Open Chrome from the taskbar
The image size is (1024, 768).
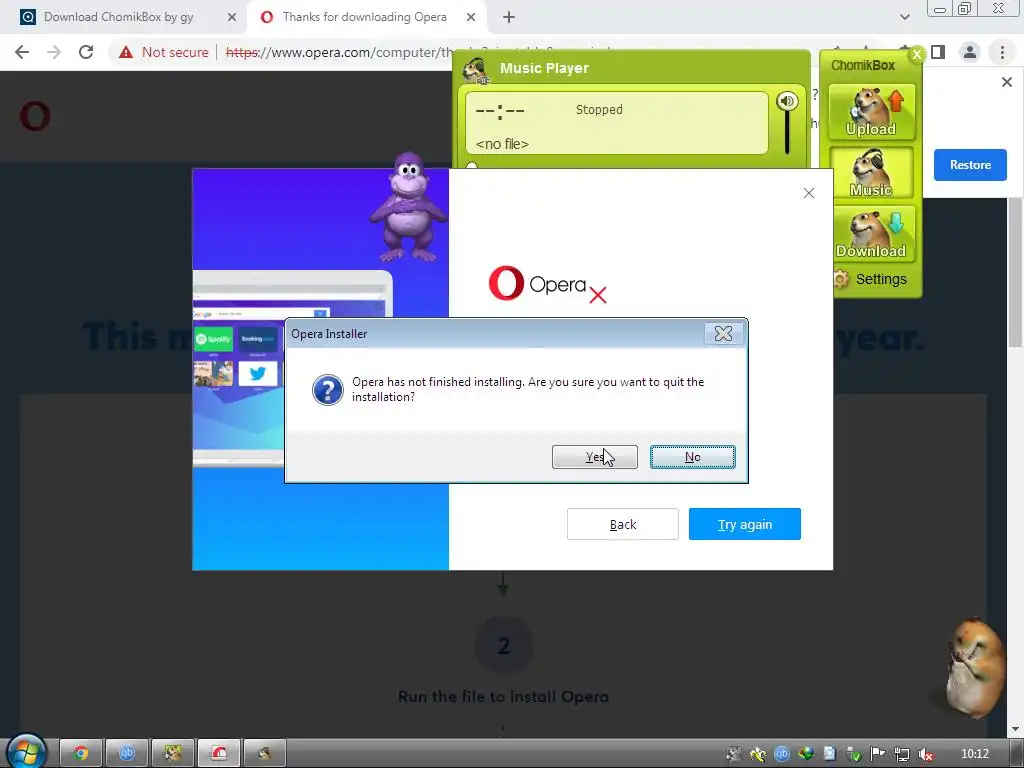tap(81, 753)
